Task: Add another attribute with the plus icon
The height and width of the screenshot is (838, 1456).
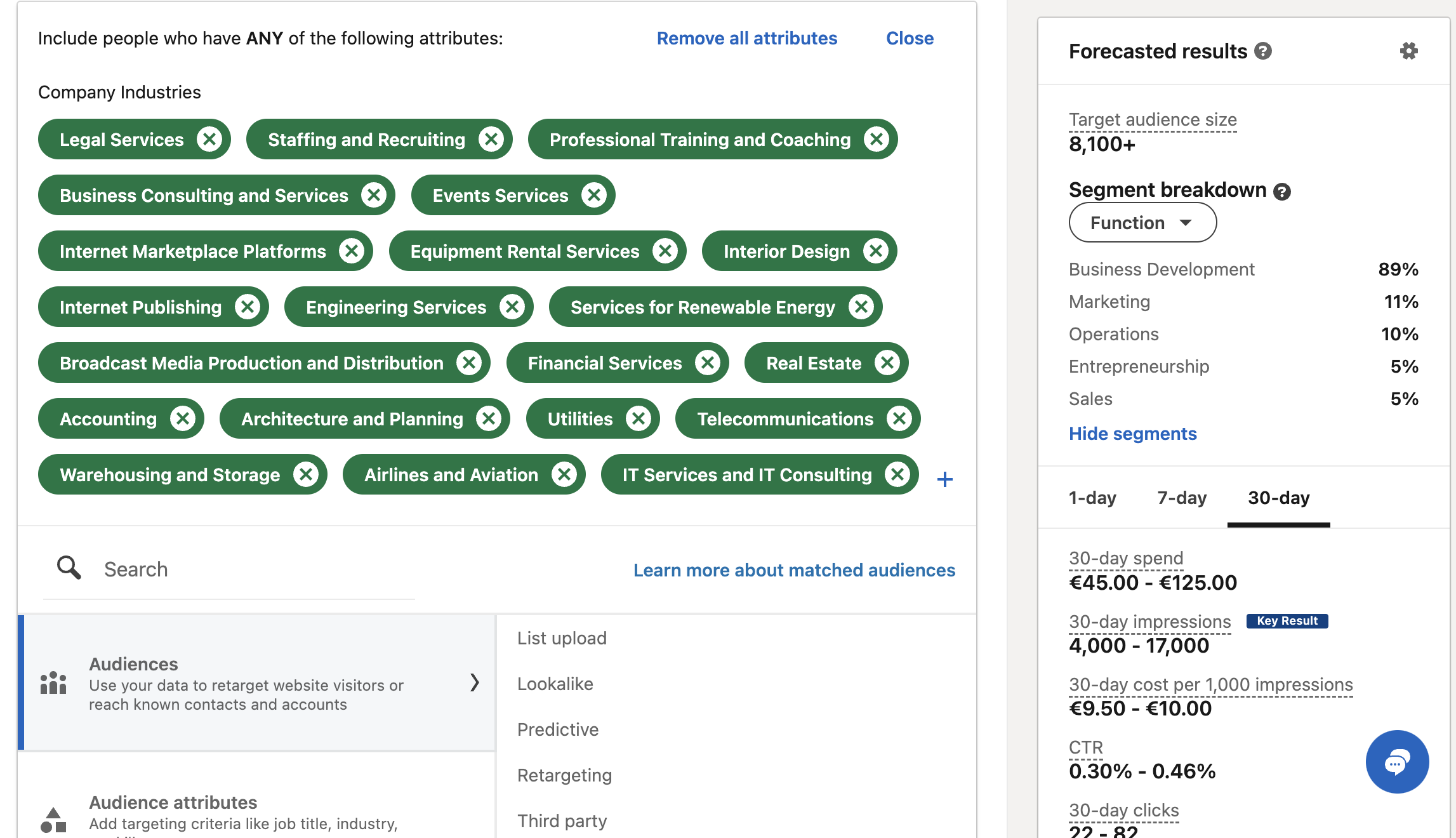Action: coord(945,479)
